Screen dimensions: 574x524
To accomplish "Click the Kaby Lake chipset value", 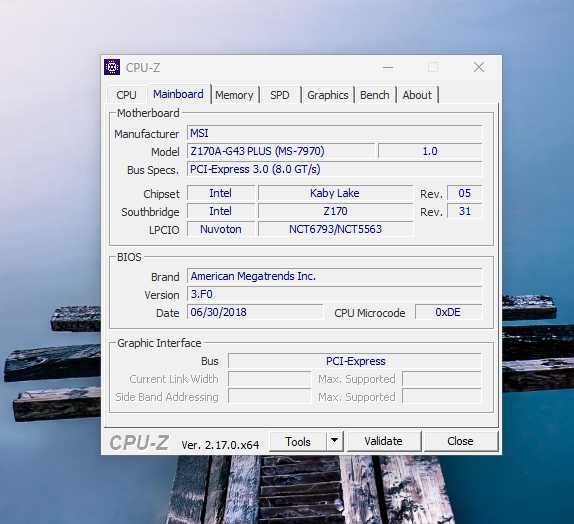I will point(335,193).
